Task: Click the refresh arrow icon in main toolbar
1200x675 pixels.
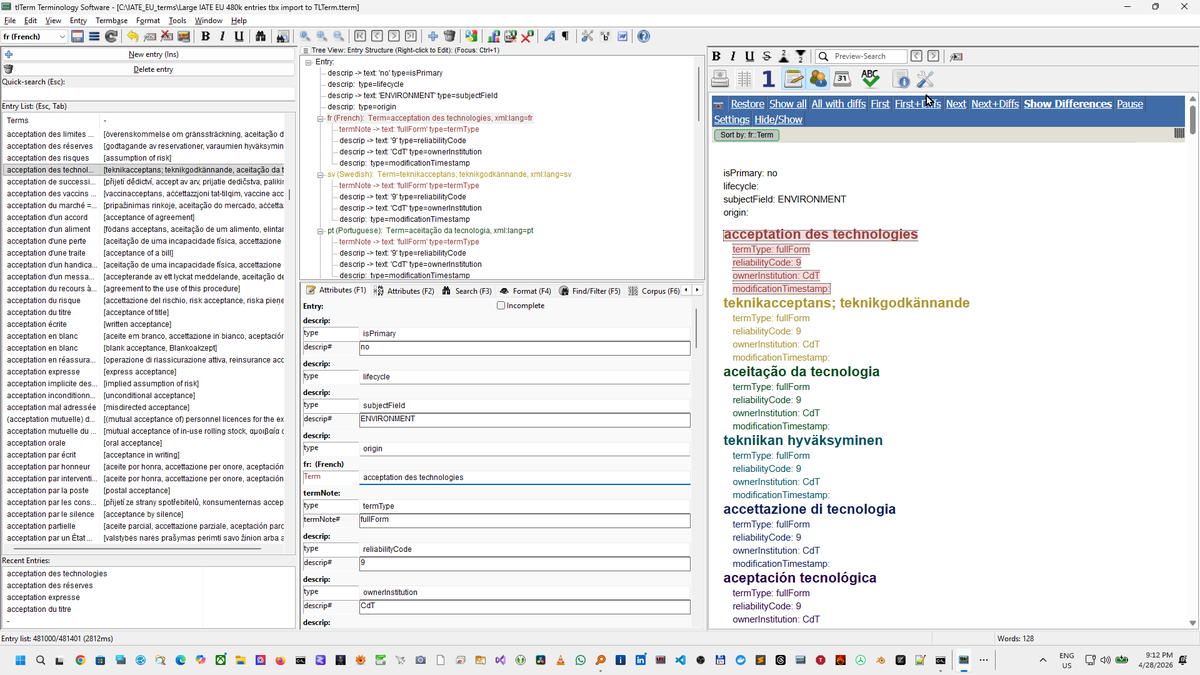Action: click(111, 37)
